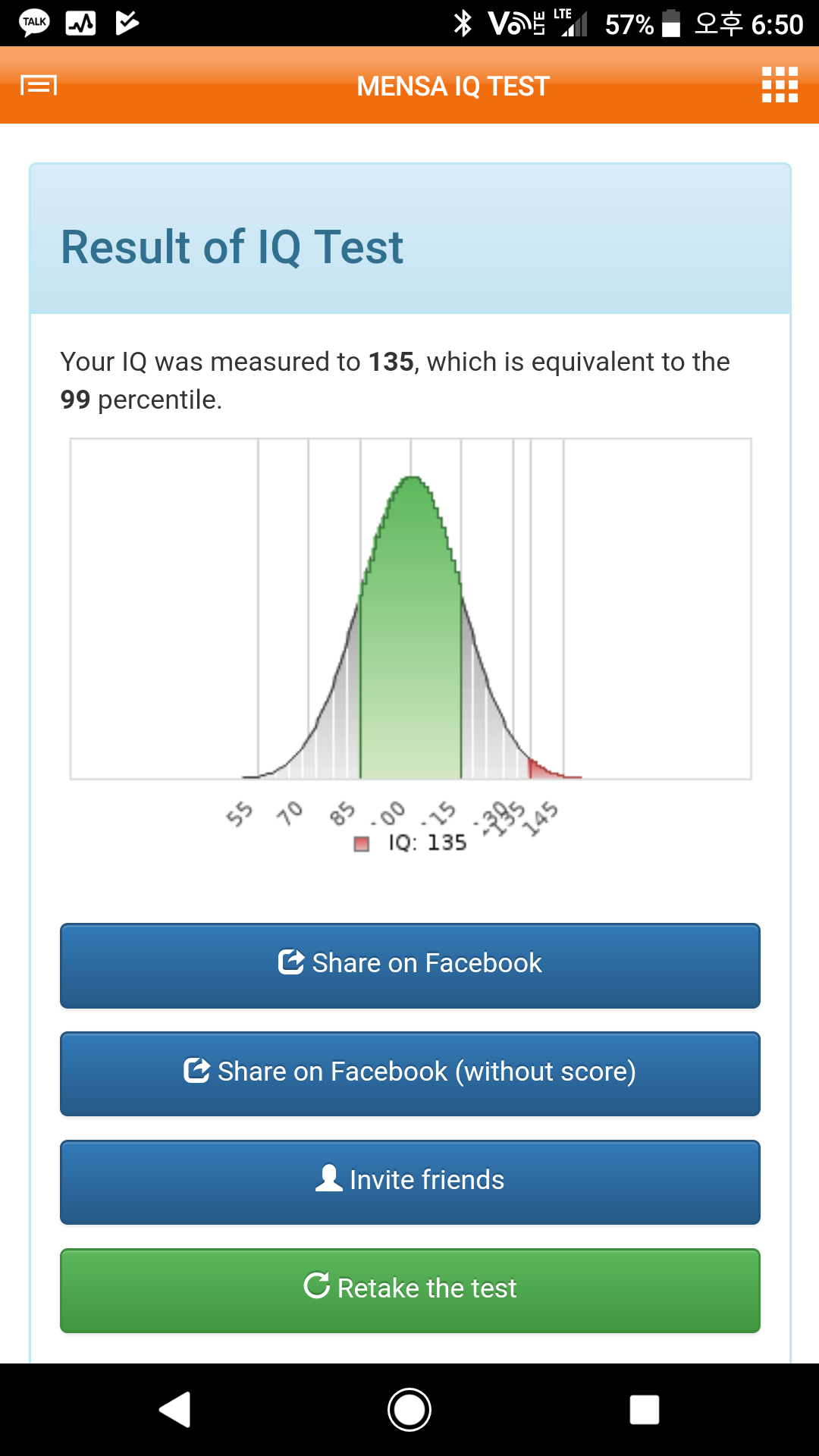Tap the 145 axis label on chart

[x=543, y=820]
